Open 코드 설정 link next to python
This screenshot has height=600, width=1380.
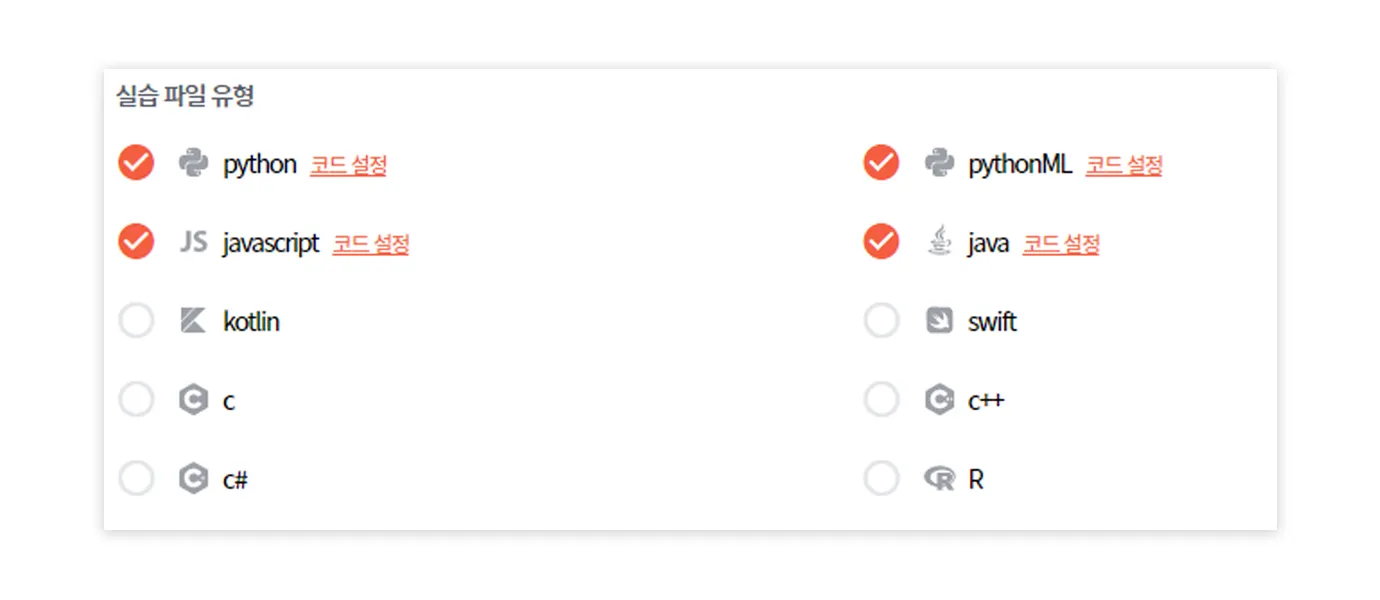click(348, 165)
